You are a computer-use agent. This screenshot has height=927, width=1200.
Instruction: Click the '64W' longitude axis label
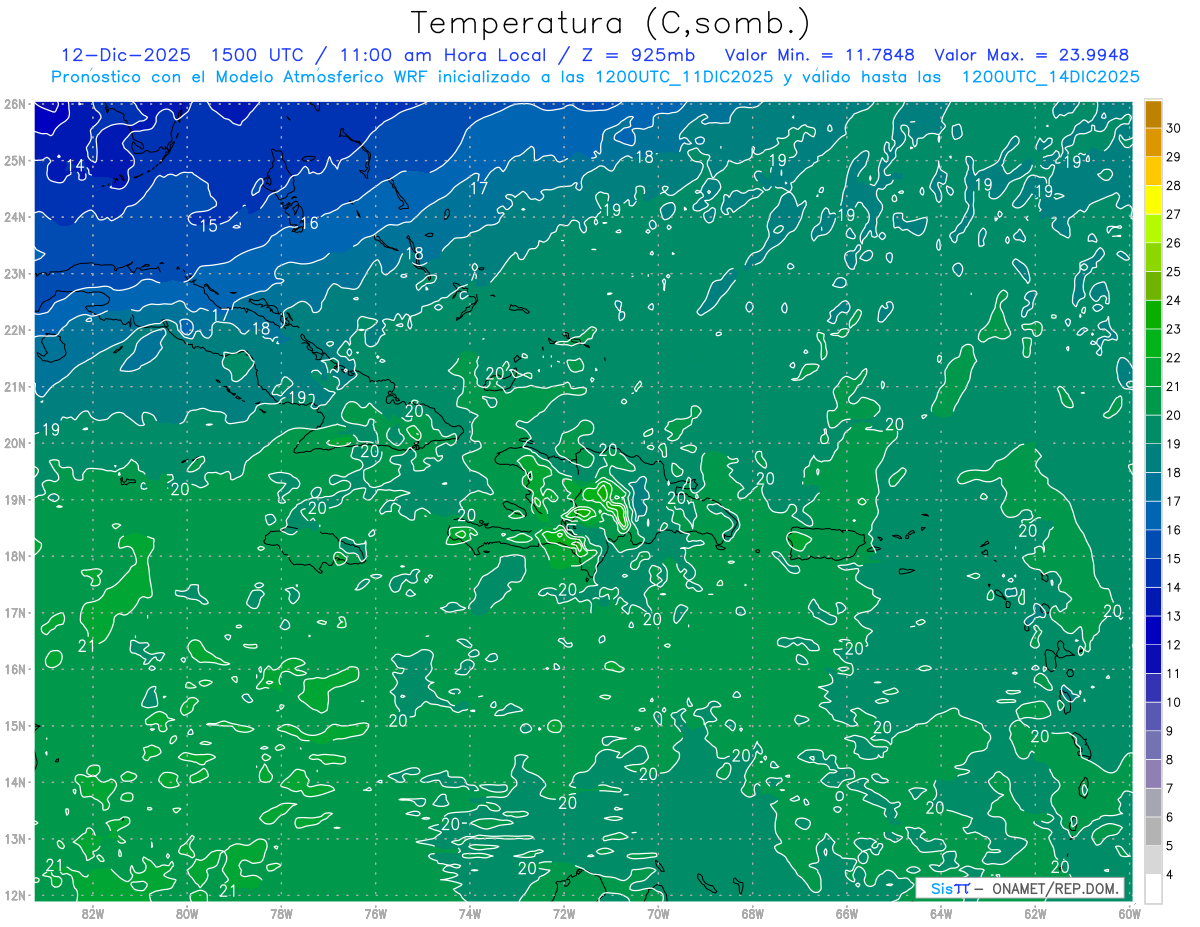pos(941,913)
